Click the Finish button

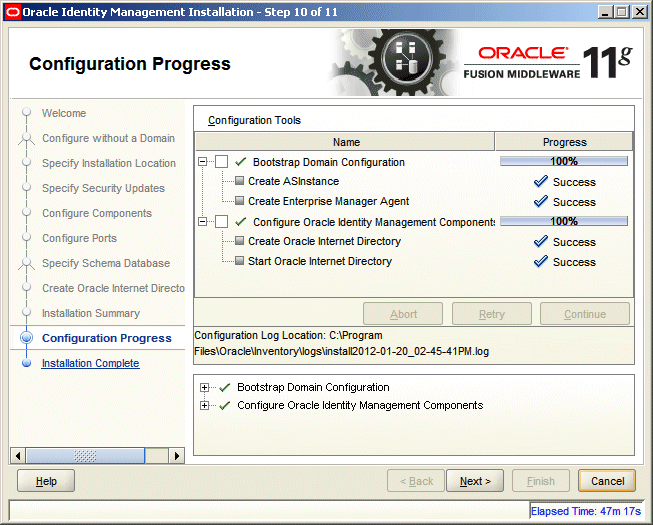click(x=541, y=481)
